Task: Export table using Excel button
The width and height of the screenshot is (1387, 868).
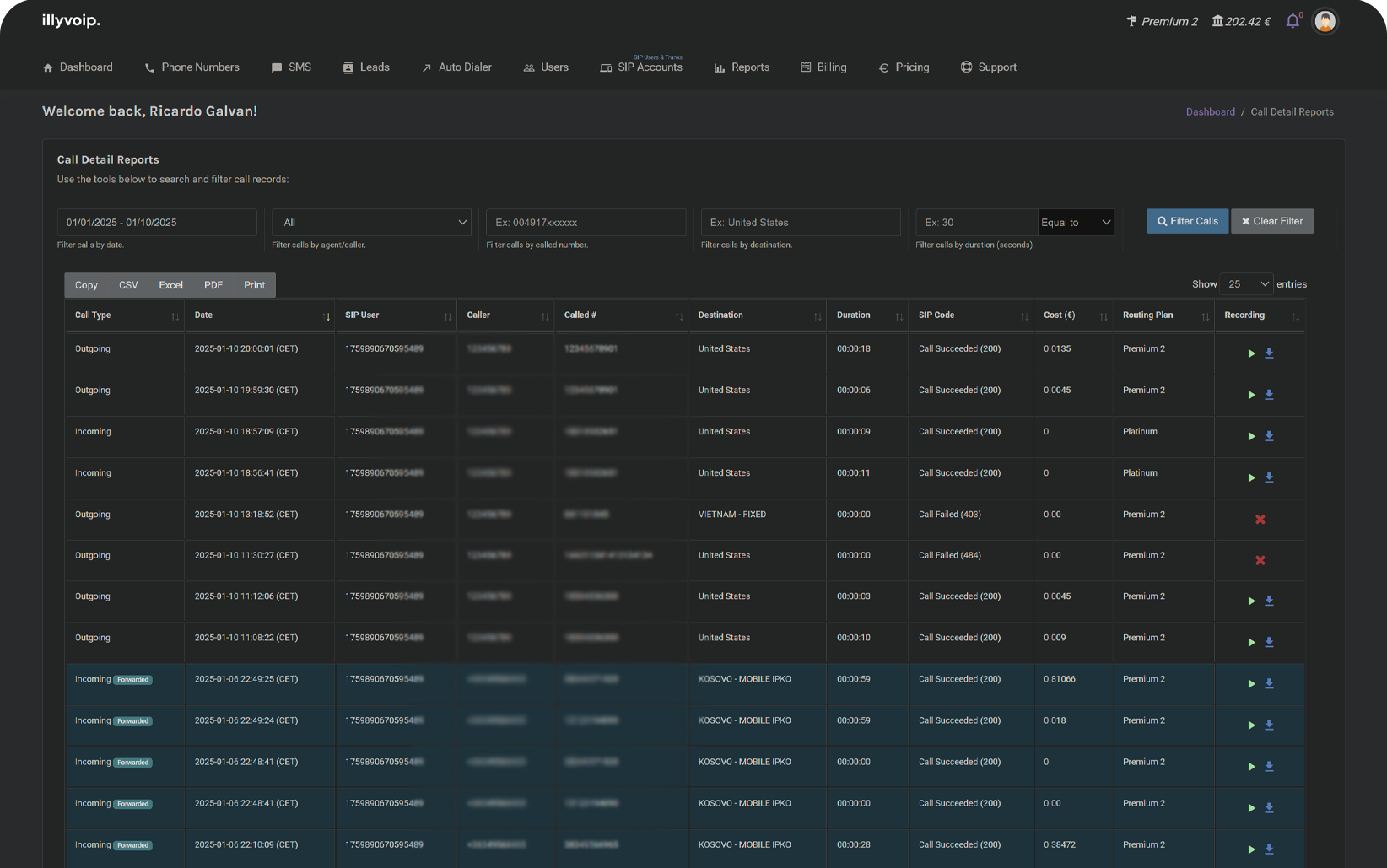Action: (x=171, y=285)
